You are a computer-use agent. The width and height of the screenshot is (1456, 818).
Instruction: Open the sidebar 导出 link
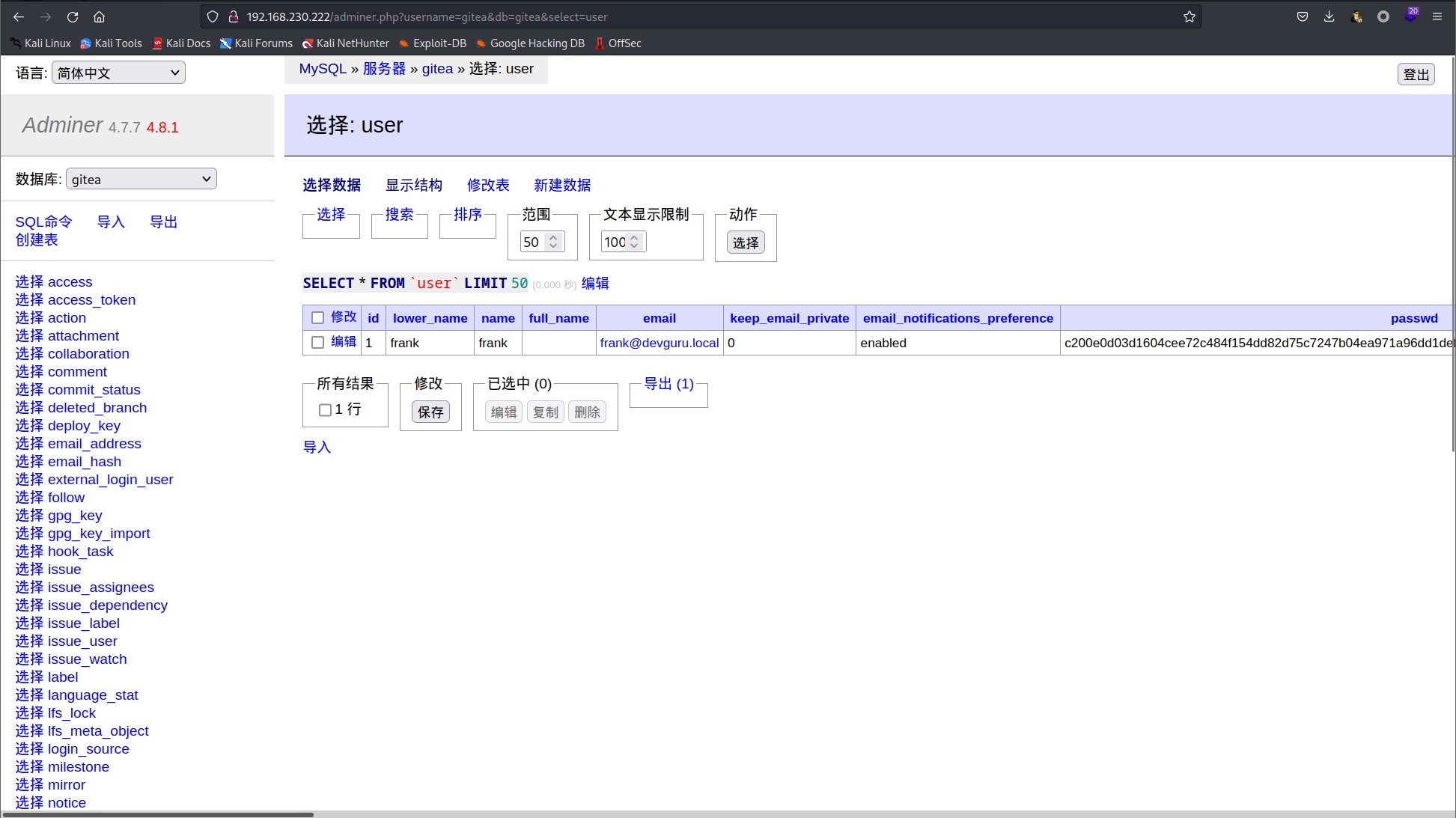pyautogui.click(x=163, y=222)
